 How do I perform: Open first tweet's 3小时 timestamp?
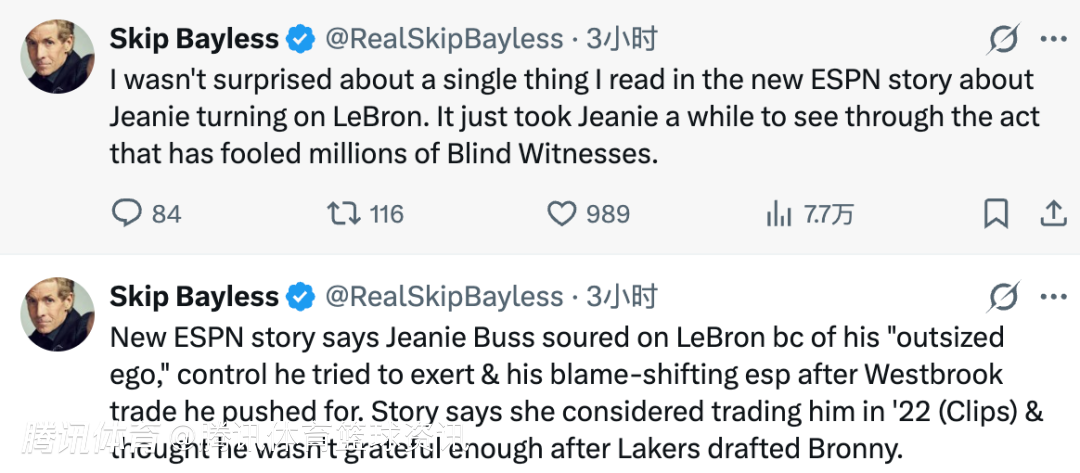click(621, 40)
